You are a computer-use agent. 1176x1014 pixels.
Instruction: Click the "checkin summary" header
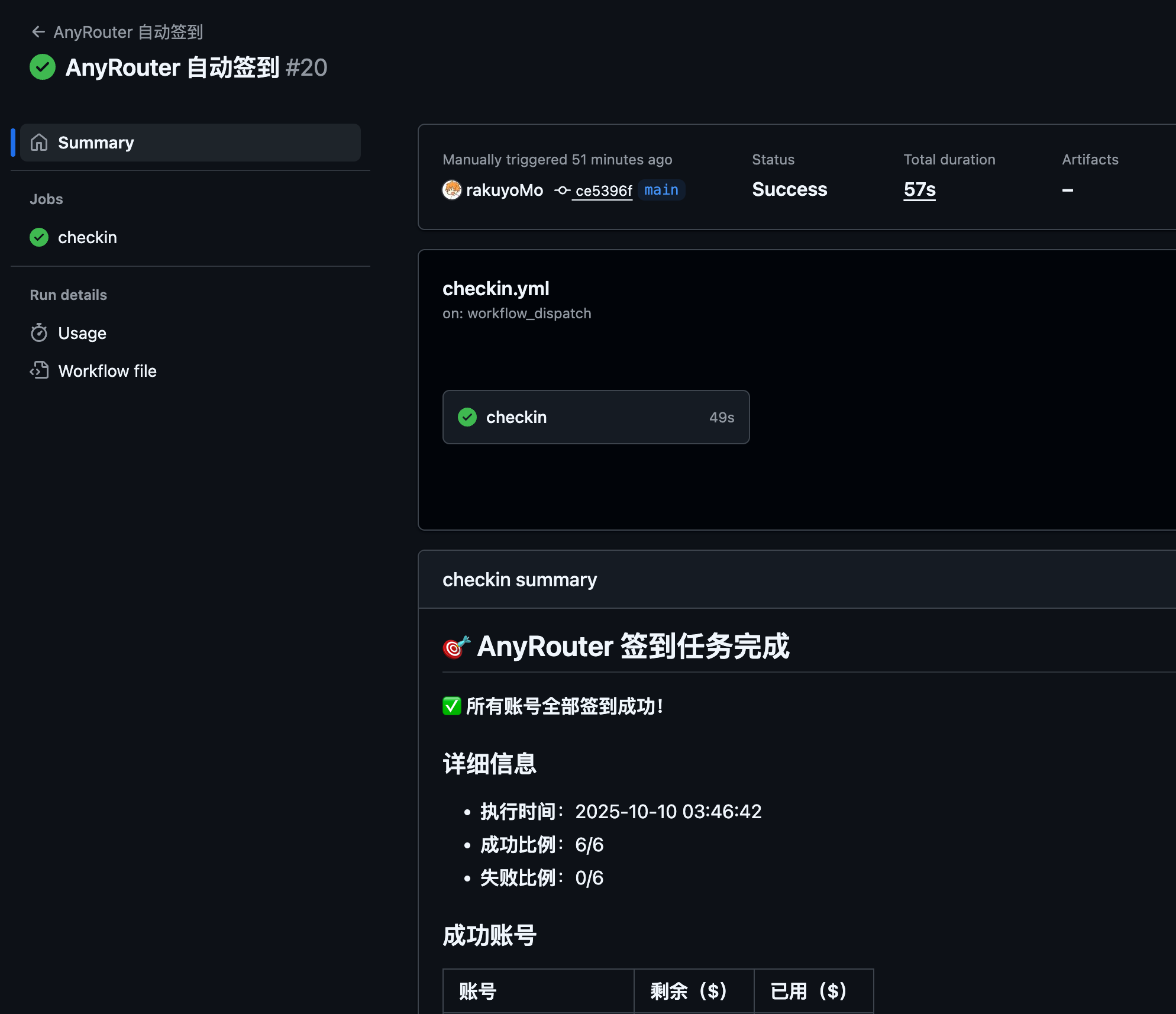pyautogui.click(x=519, y=580)
